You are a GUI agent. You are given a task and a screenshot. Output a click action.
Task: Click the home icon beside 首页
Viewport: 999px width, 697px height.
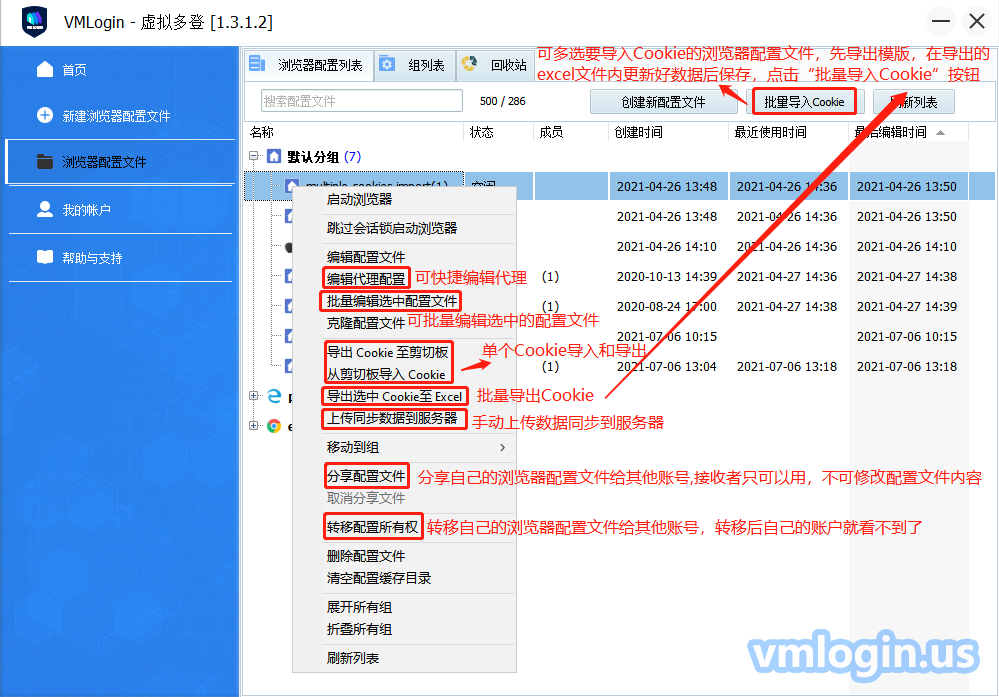tap(45, 69)
